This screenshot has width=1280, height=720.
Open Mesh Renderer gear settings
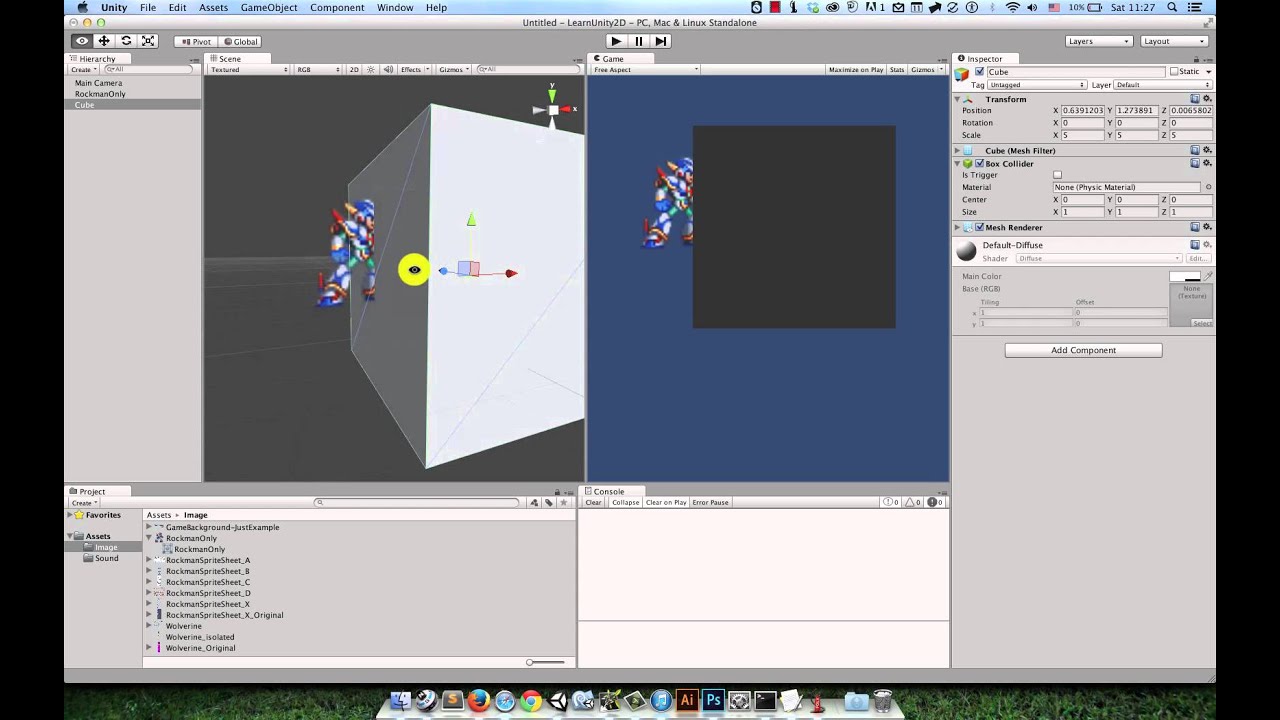[x=1207, y=227]
